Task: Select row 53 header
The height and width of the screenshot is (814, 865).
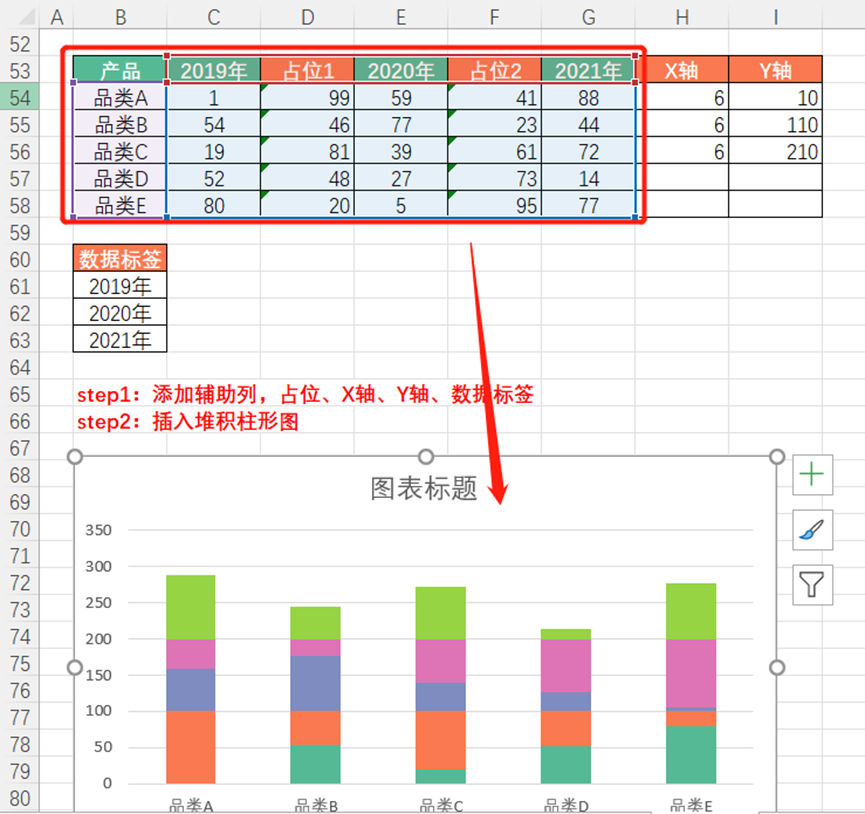Action: (x=20, y=71)
